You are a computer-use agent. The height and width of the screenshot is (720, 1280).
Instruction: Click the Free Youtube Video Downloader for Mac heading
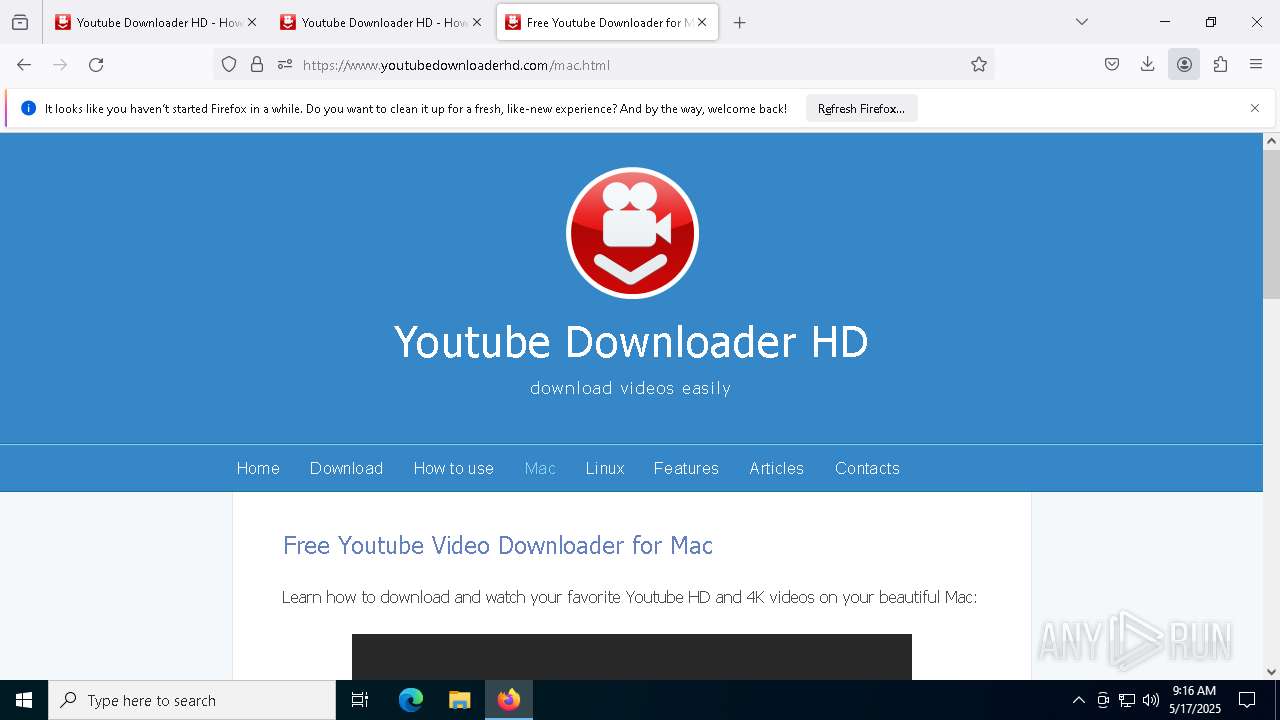coord(498,545)
